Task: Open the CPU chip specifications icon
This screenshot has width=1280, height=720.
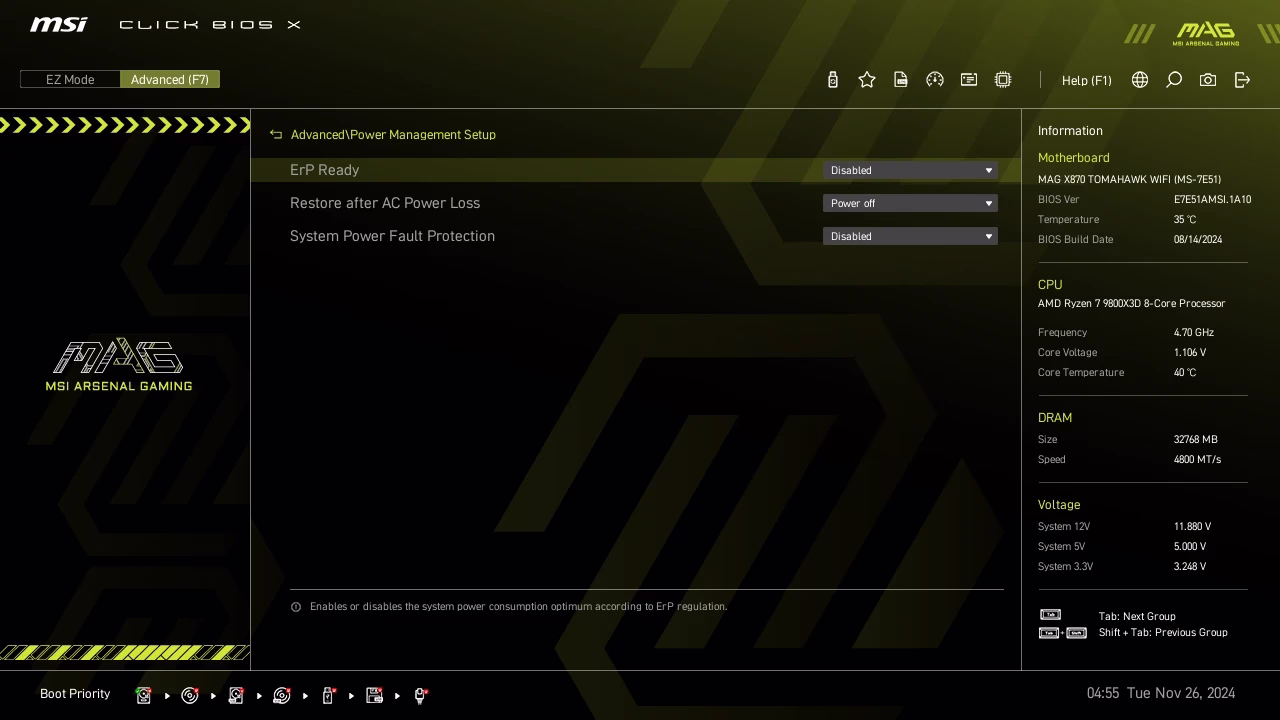Action: pos(1003,80)
